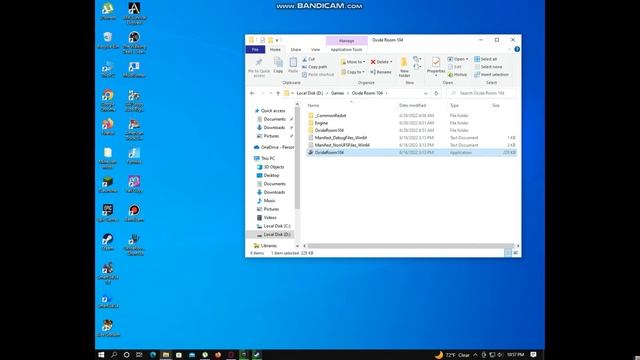Open pinned Downloads under Quick access
This screenshot has height=360, width=640.
pos(273,127)
